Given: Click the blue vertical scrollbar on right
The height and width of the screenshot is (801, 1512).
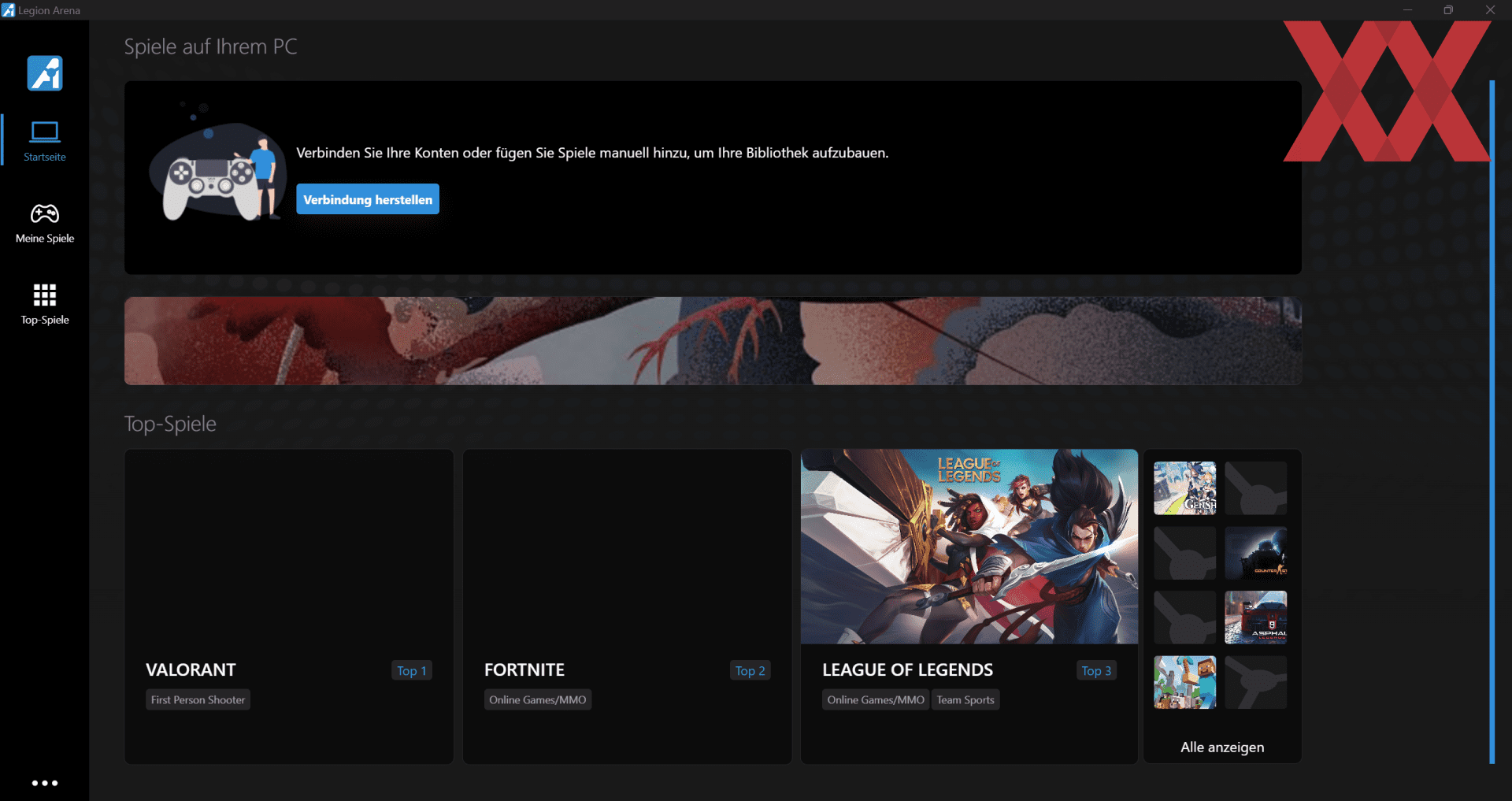Looking at the screenshot, I should coord(1492,422).
